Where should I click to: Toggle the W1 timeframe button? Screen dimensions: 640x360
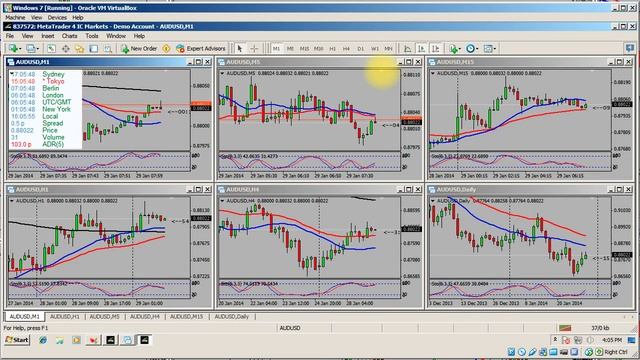point(375,49)
